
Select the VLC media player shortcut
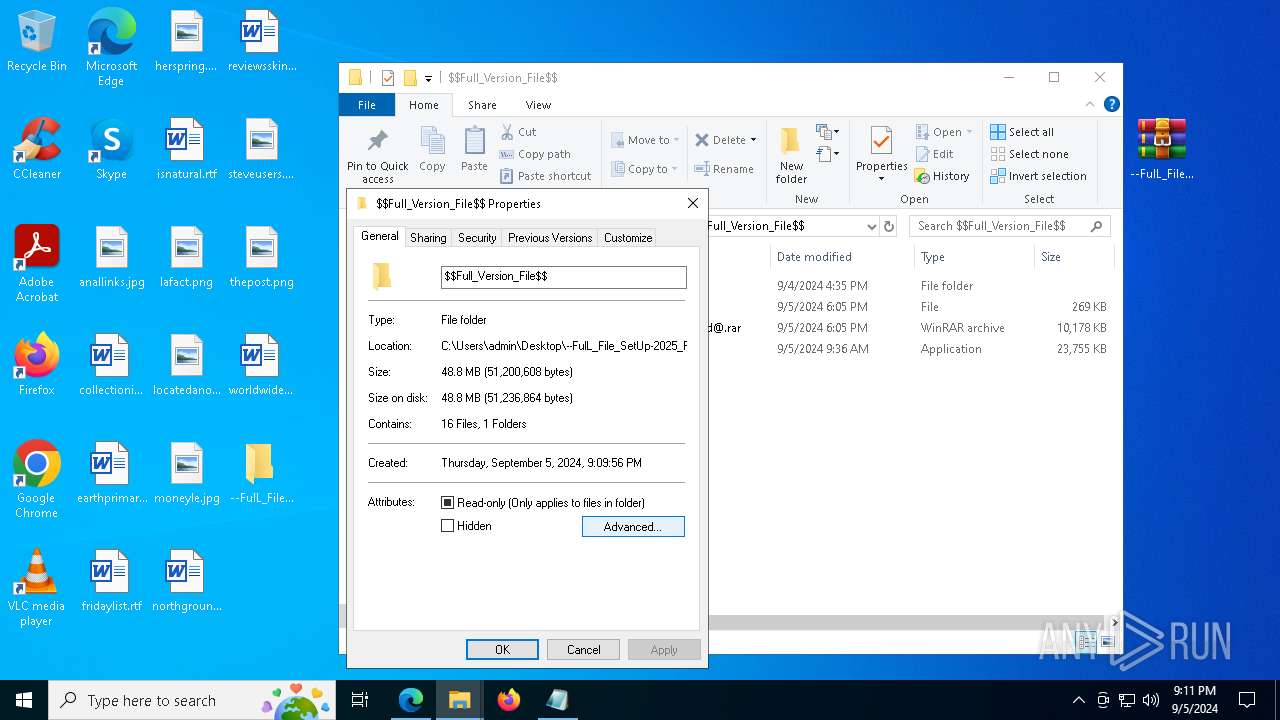point(37,588)
